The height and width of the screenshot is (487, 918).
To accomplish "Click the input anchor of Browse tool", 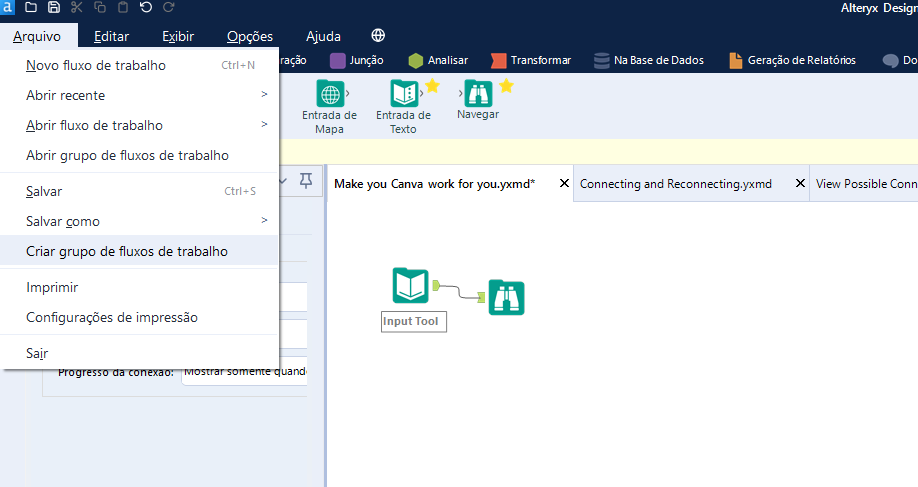I will point(481,298).
